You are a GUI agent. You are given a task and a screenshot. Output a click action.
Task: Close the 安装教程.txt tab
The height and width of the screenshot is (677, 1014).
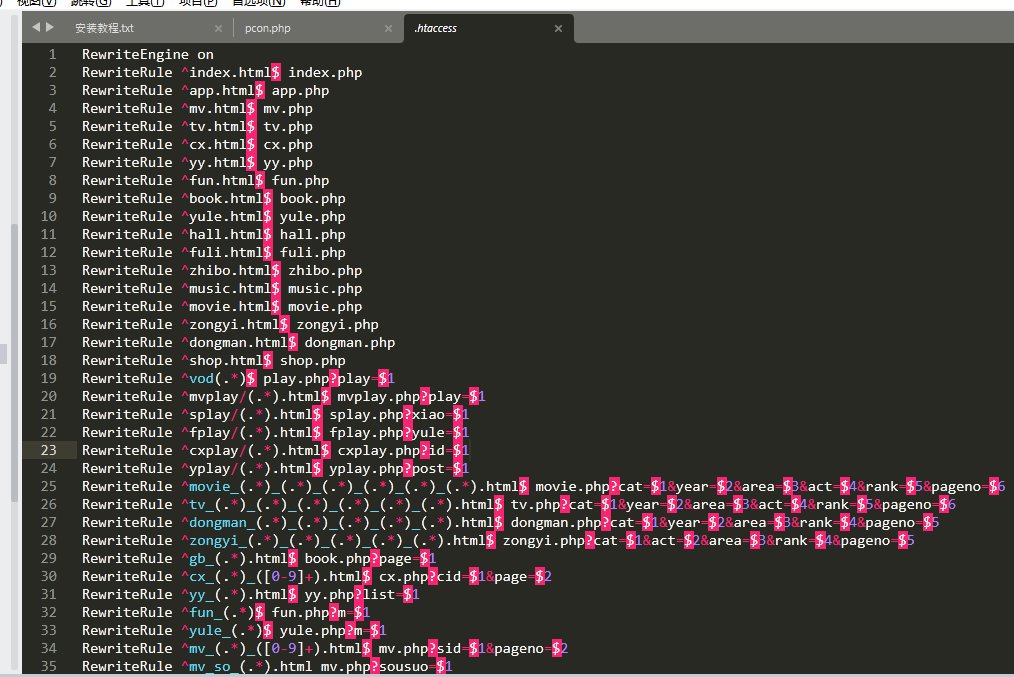[218, 28]
